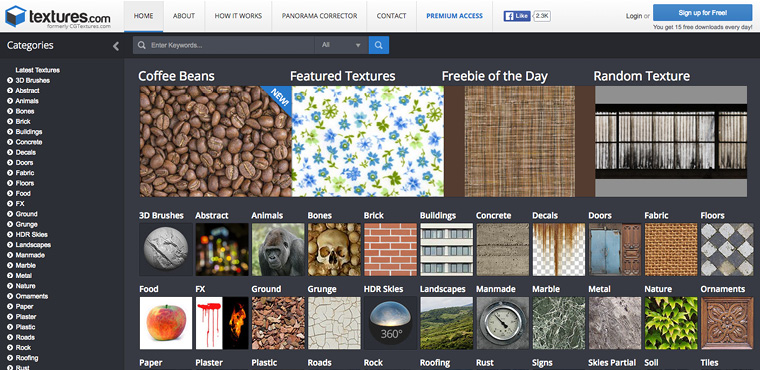The image size is (760, 370).
Task: Expand the Decals sidebar category
Action: [10, 152]
